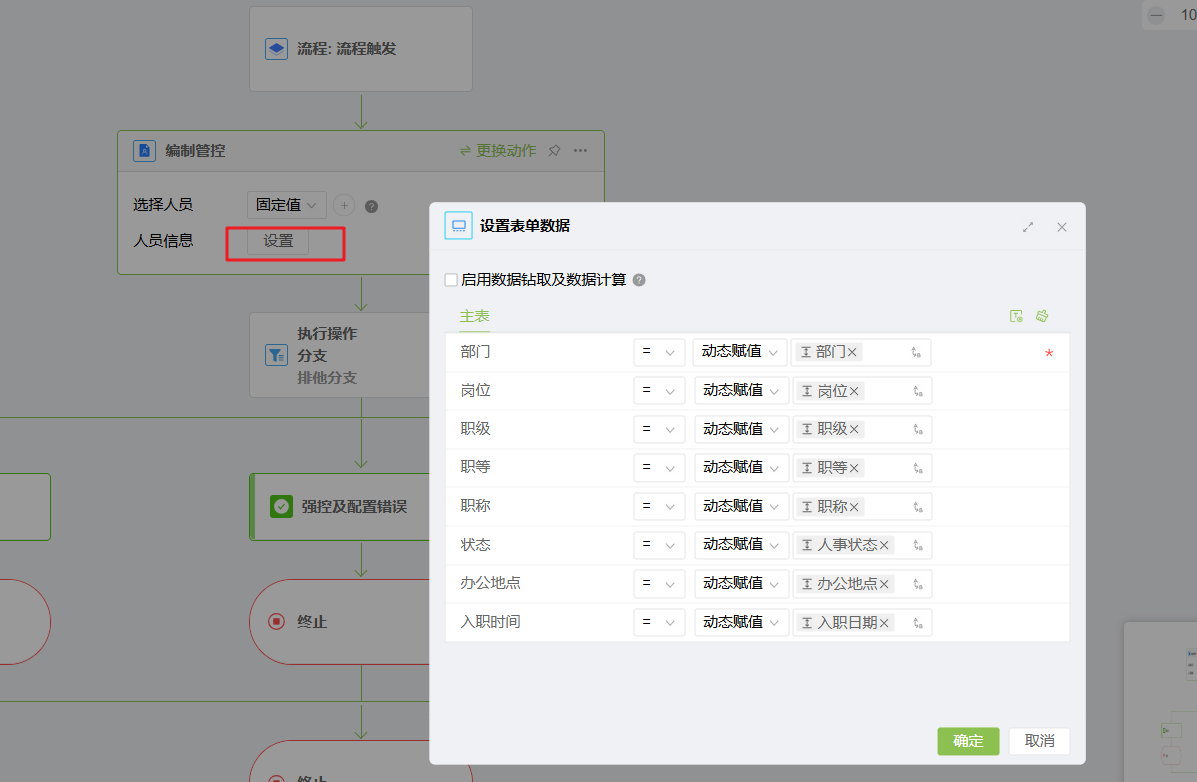The height and width of the screenshot is (782, 1197).
Task: Click the field picker icon in 职等 row
Action: pos(918,468)
